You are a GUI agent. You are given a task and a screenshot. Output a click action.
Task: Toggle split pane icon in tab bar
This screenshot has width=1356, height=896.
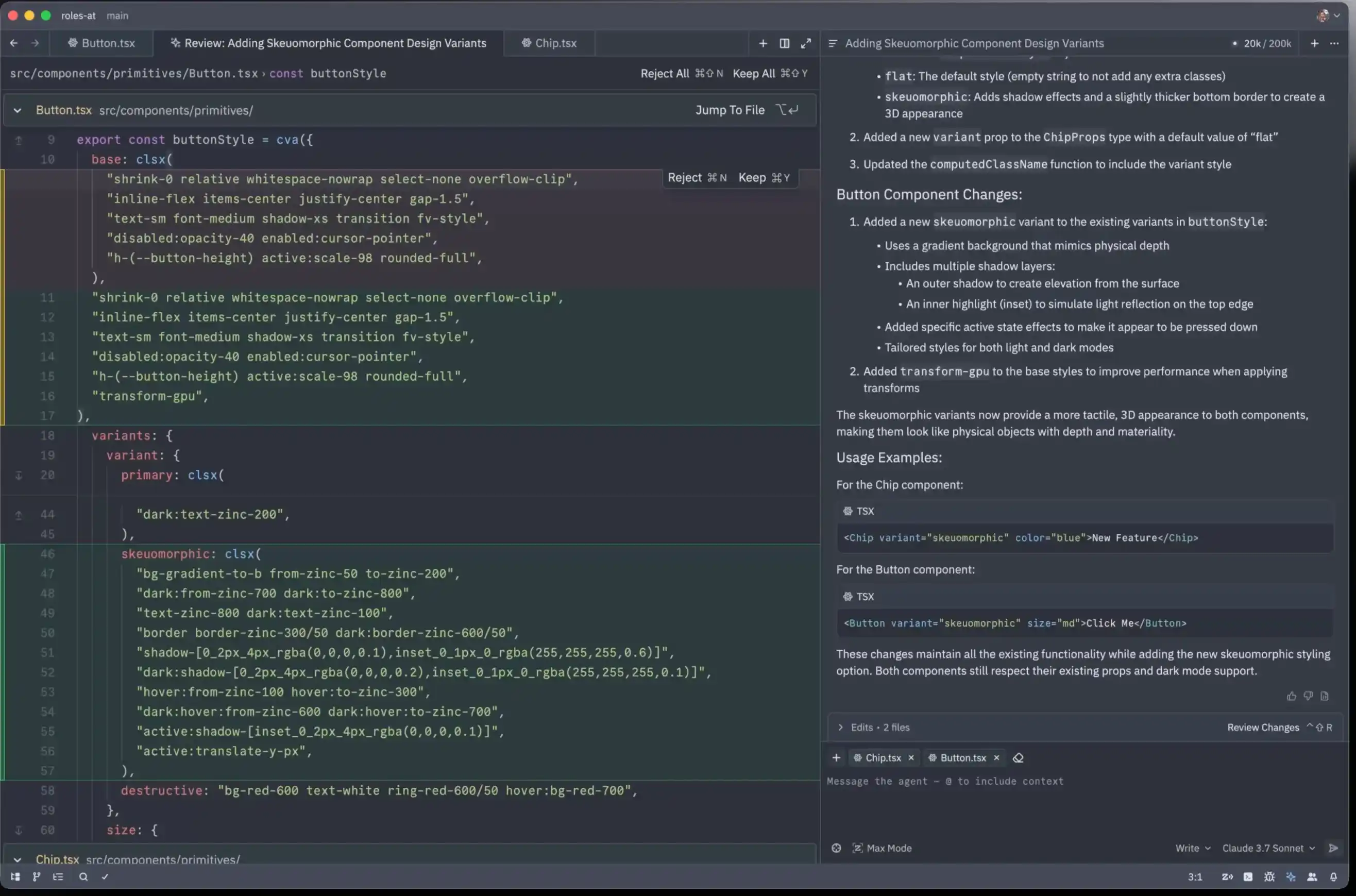[x=785, y=43]
